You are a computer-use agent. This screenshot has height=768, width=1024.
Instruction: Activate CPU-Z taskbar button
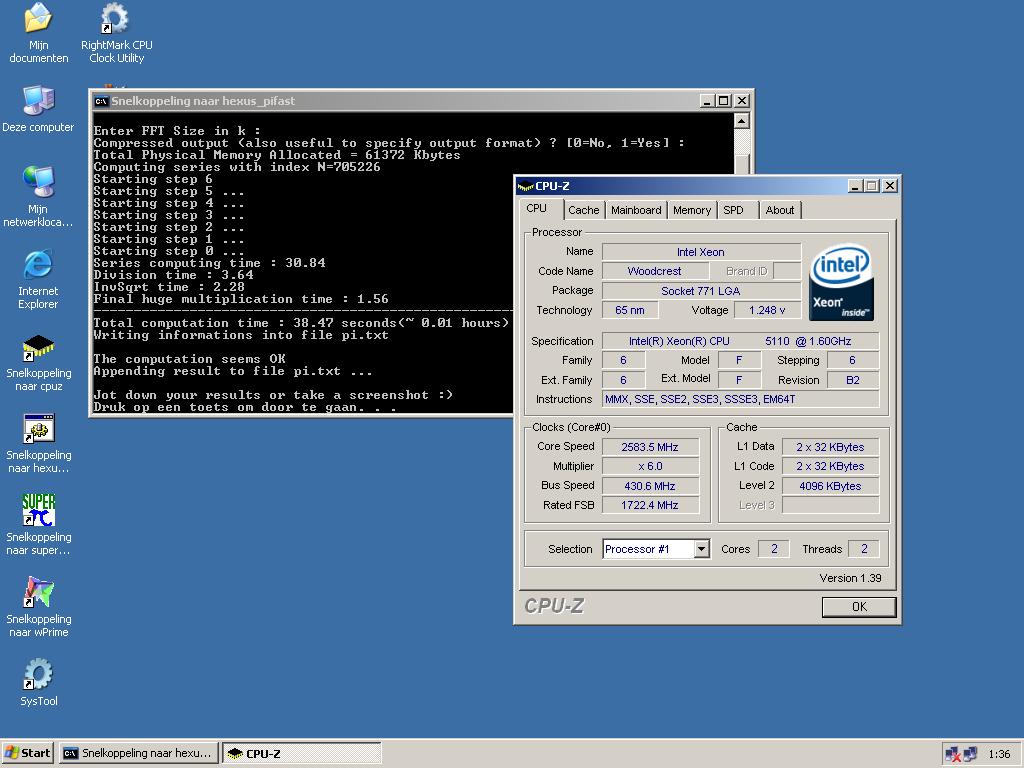[x=302, y=753]
